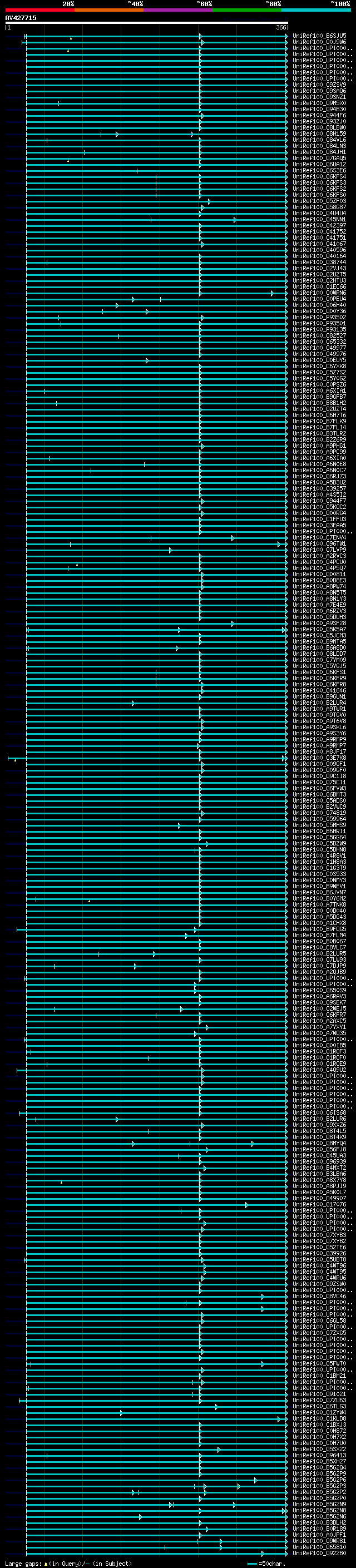Open the UniRef100_A9PHG1 hit

click(x=319, y=446)
